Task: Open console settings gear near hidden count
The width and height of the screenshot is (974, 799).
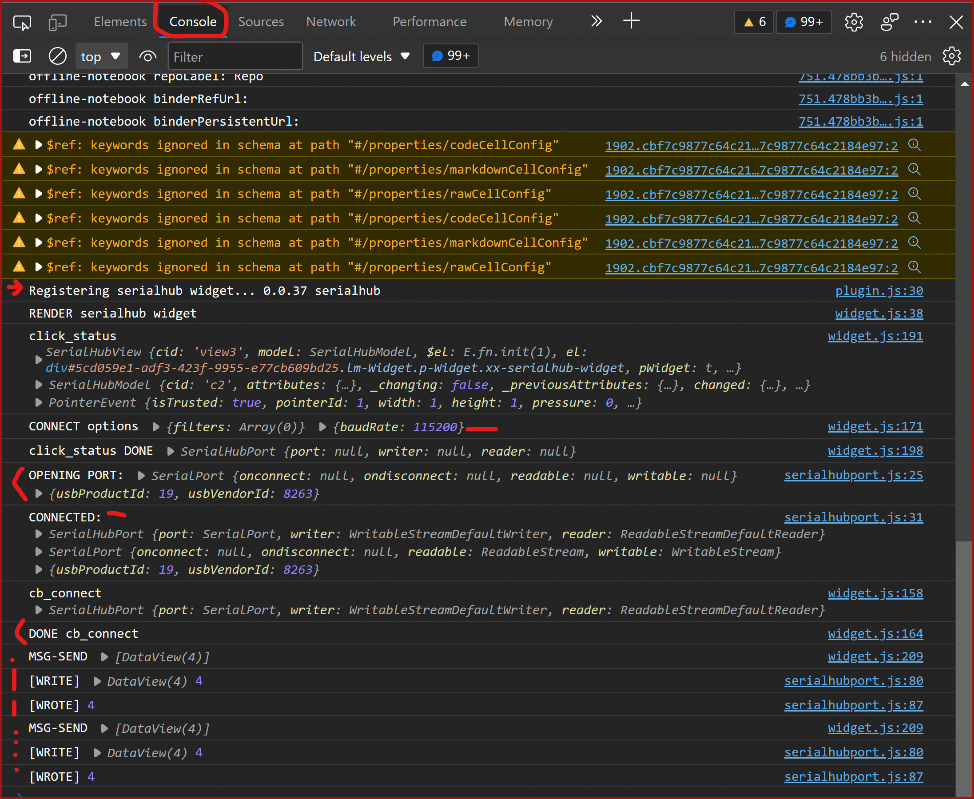Action: 952,57
